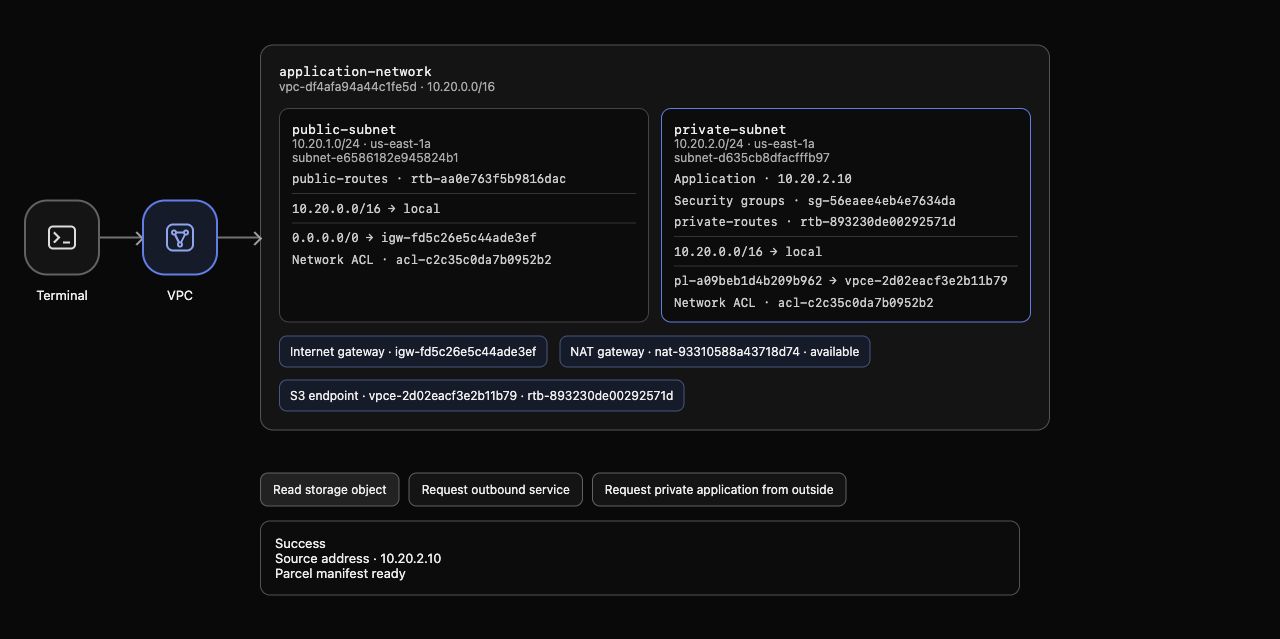Click the Parcel manifest ready message
This screenshot has width=1280, height=639.
(340, 574)
